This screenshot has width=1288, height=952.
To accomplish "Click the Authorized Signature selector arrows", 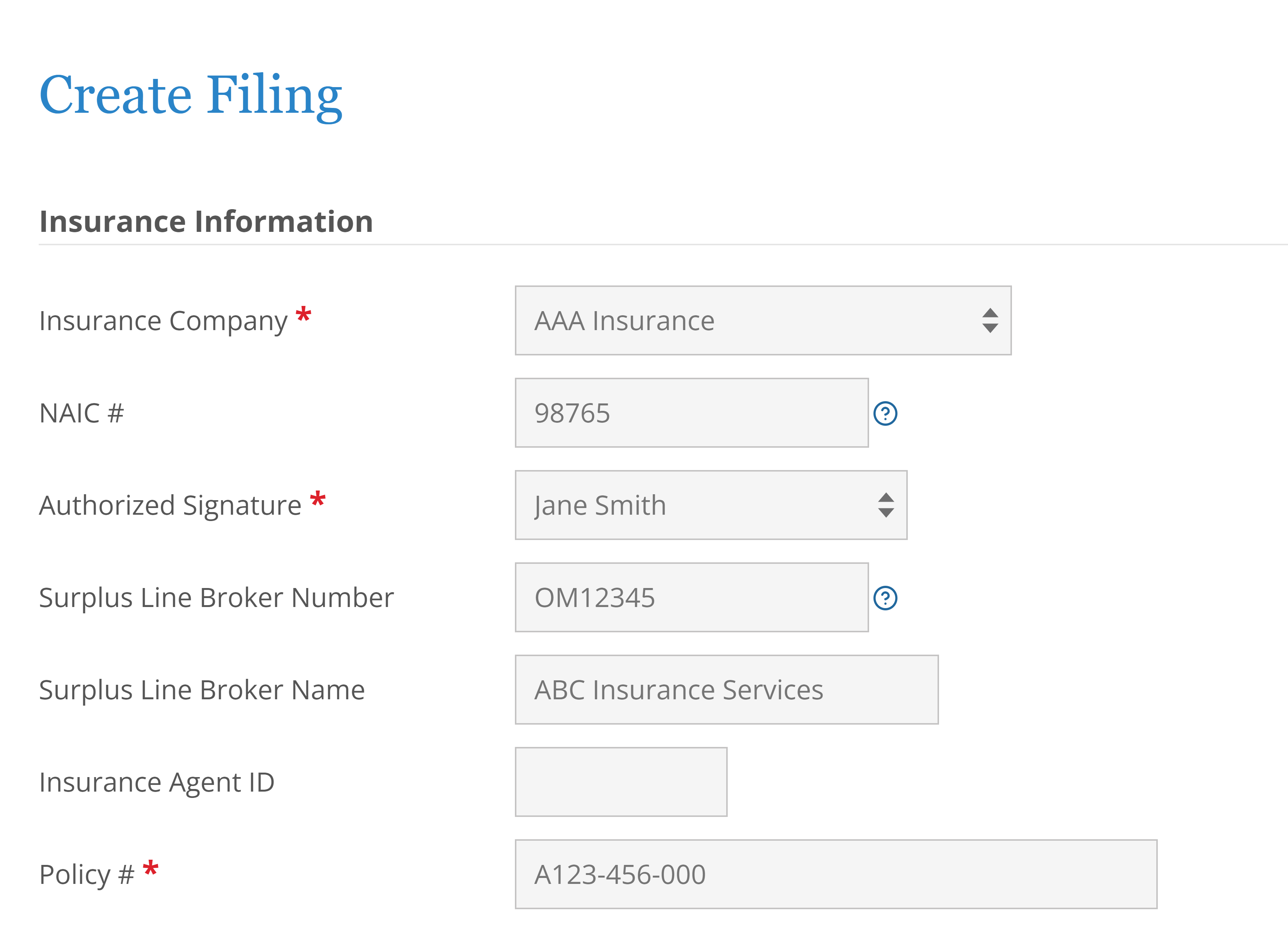I will [887, 505].
